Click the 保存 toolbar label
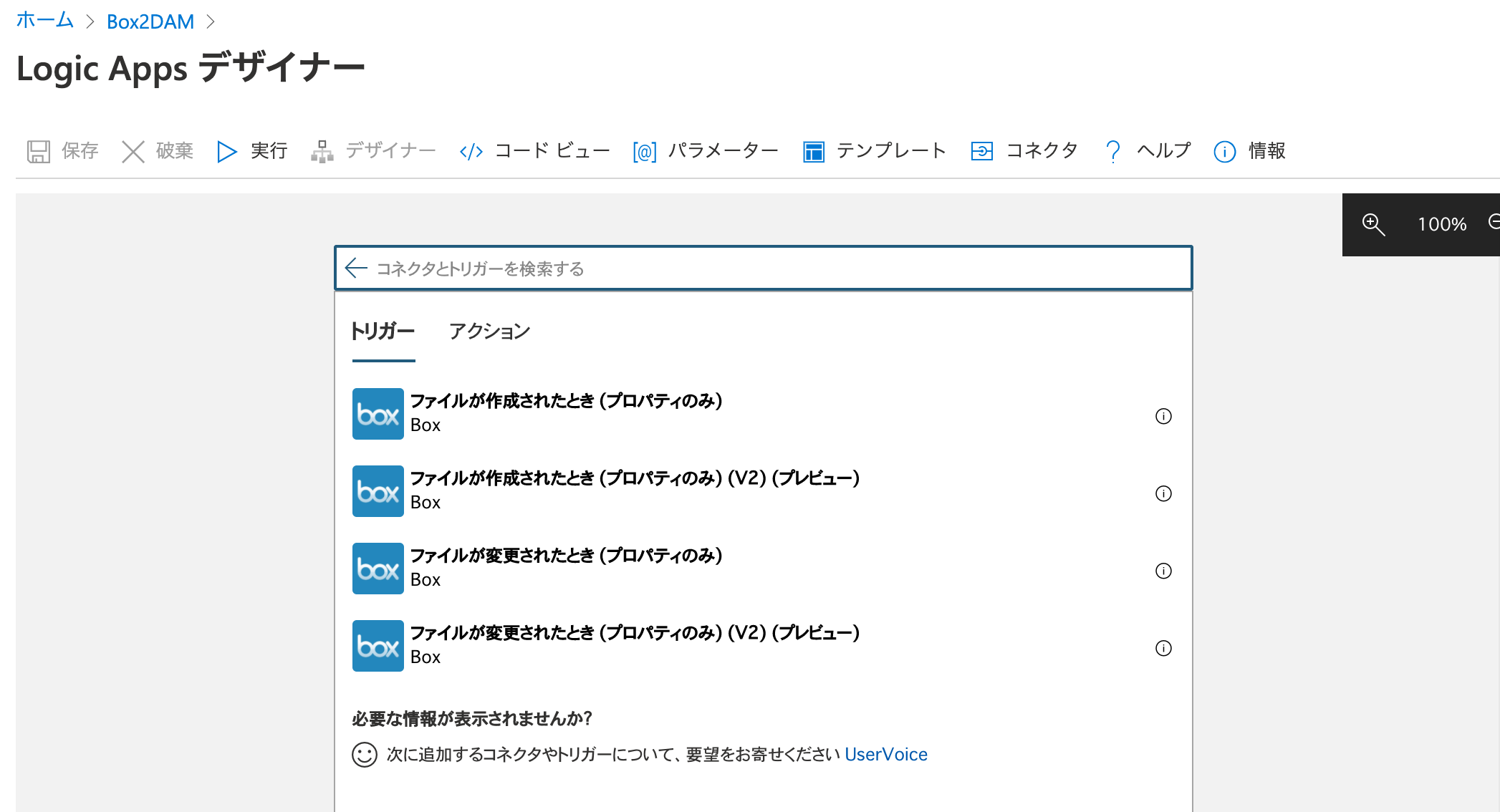The width and height of the screenshot is (1500, 812). click(x=80, y=150)
